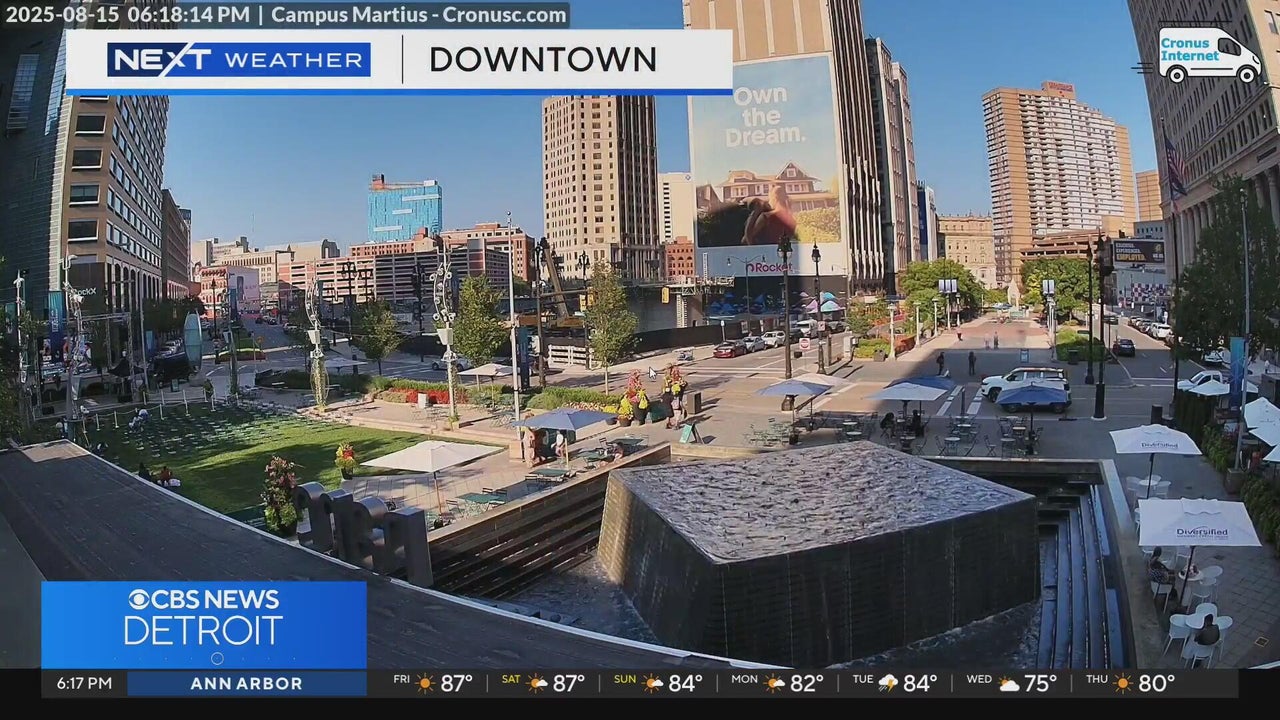Click Wednesday's 75° temperature
1280x720 pixels.
point(1041,684)
